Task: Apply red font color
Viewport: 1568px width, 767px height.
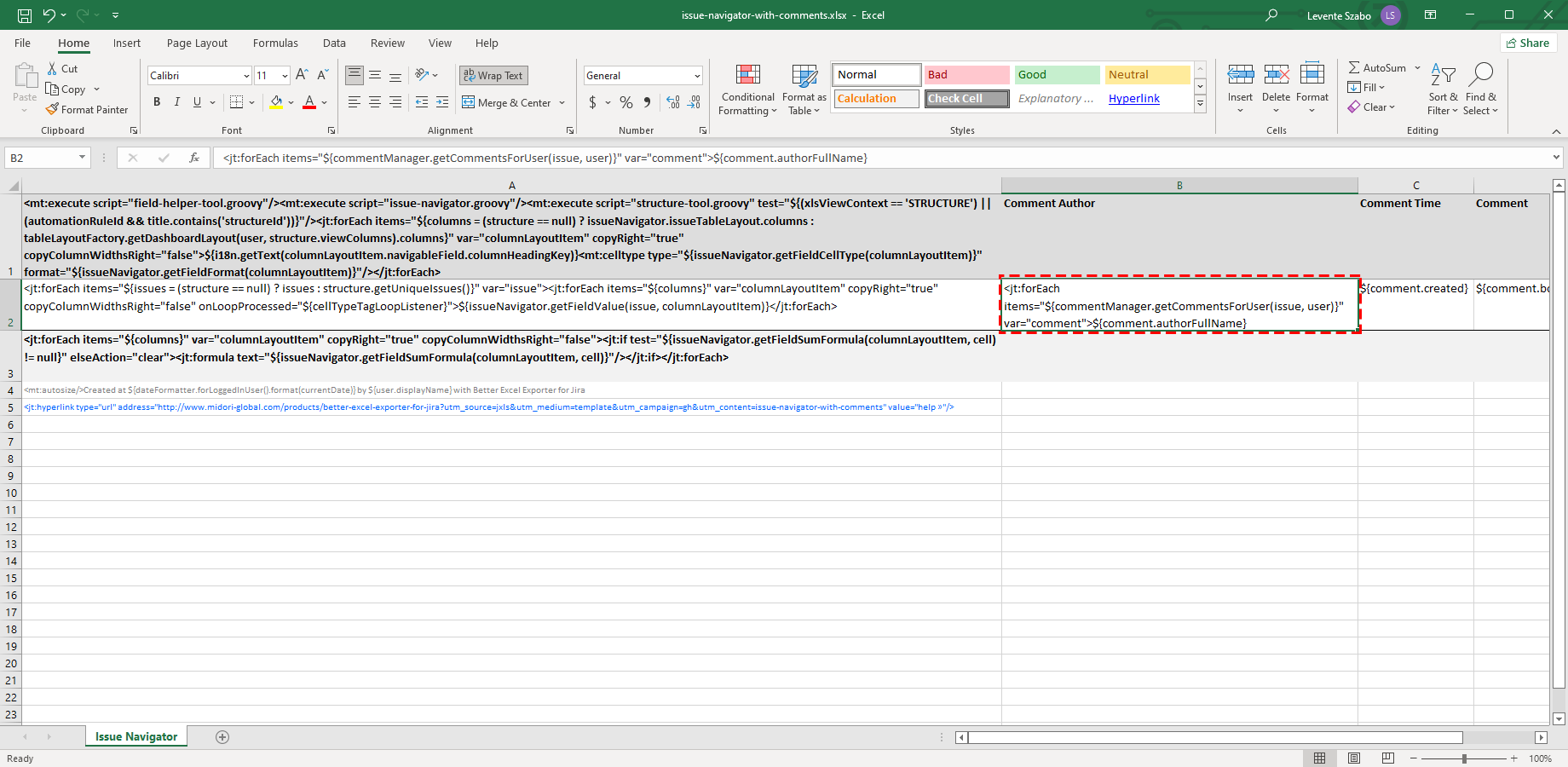Action: tap(309, 102)
